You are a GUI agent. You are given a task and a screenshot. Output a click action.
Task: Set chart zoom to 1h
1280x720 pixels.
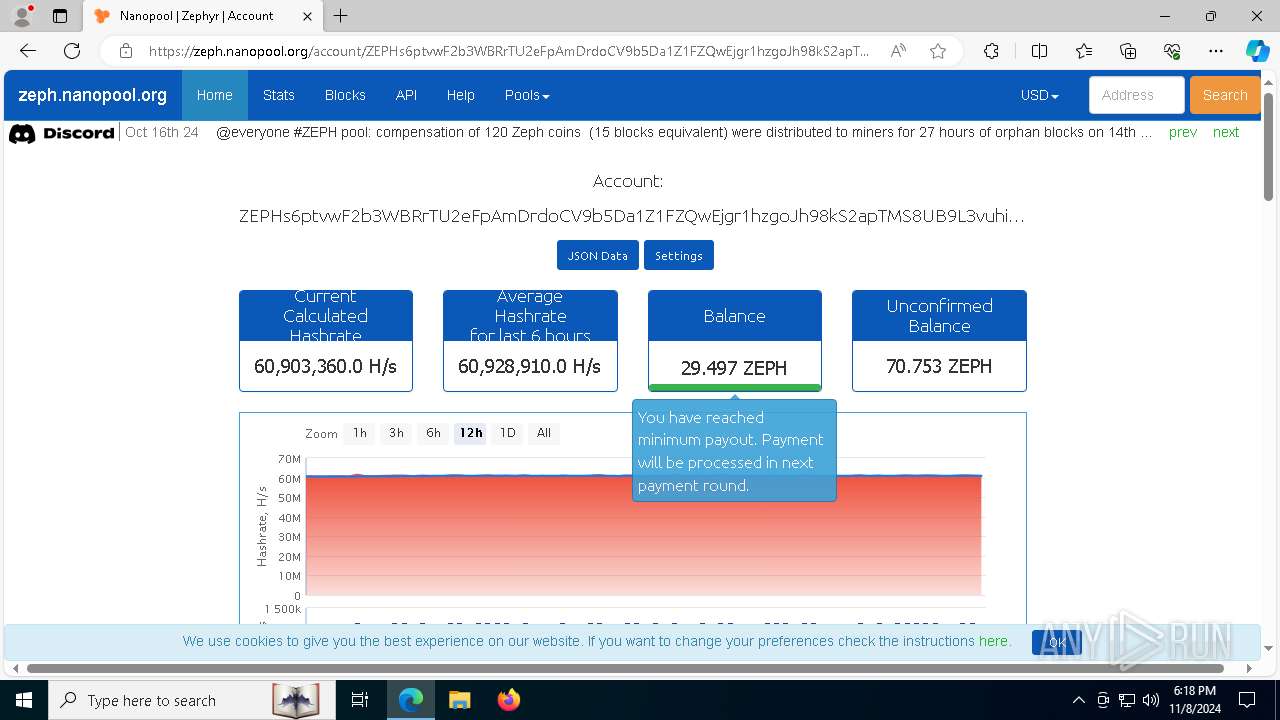coord(360,433)
